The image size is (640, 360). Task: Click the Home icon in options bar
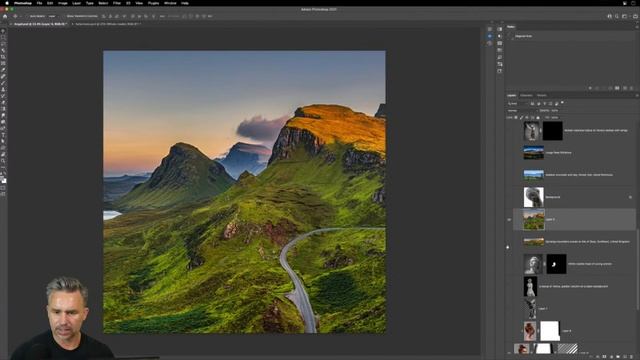[x=5, y=16]
